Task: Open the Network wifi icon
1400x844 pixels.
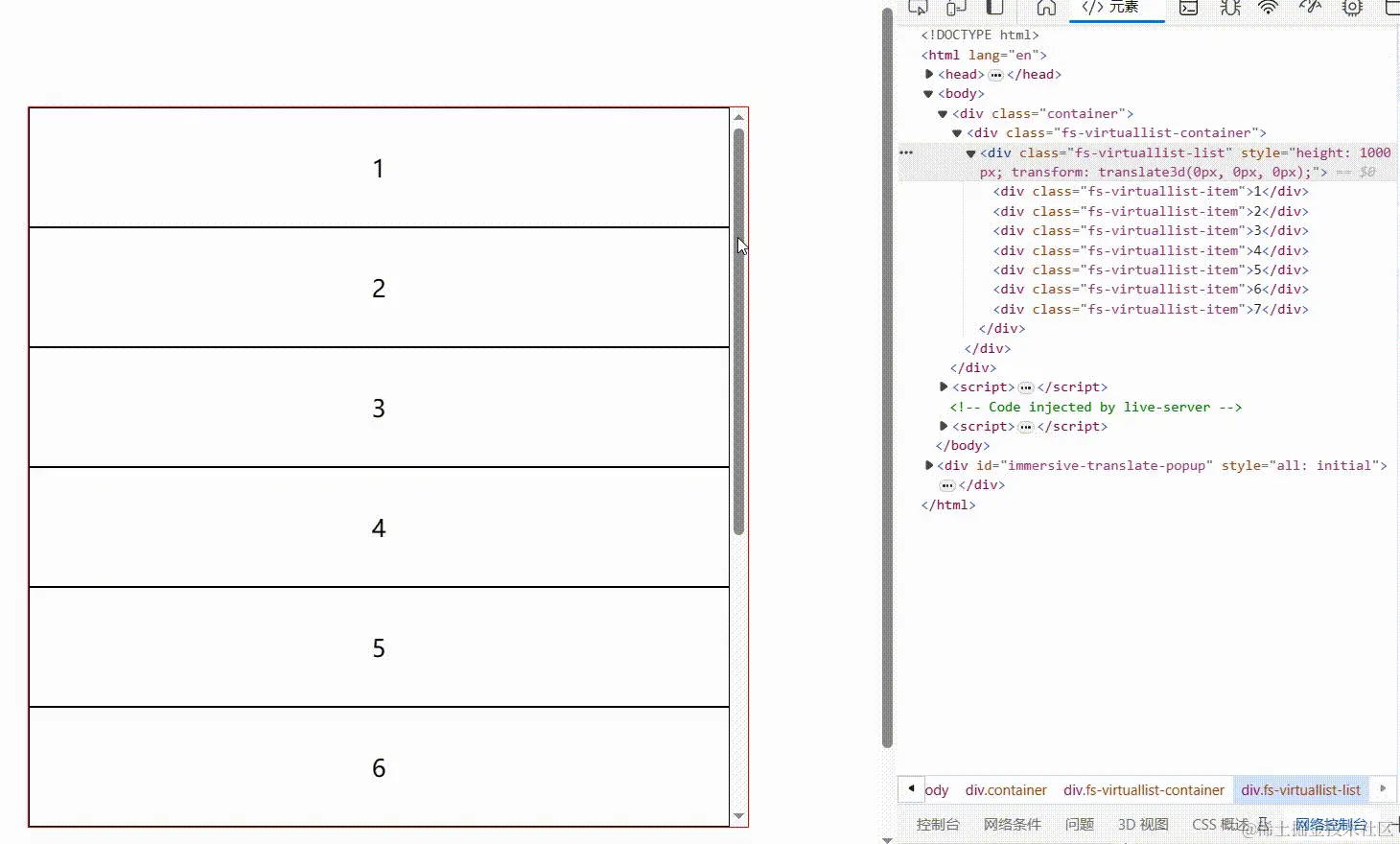Action: pyautogui.click(x=1269, y=8)
